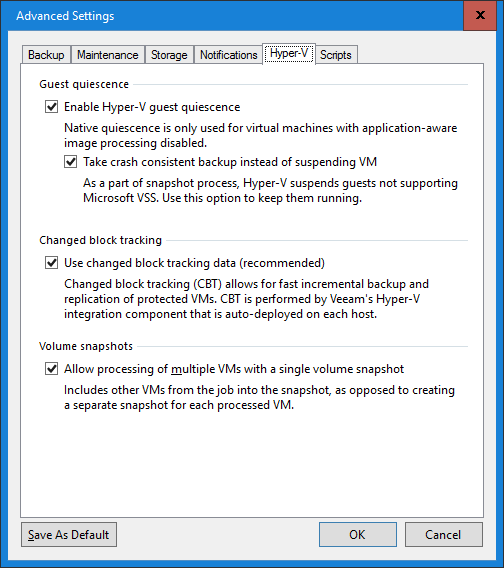504x568 pixels.
Task: Select the Storage tab
Action: 169,55
